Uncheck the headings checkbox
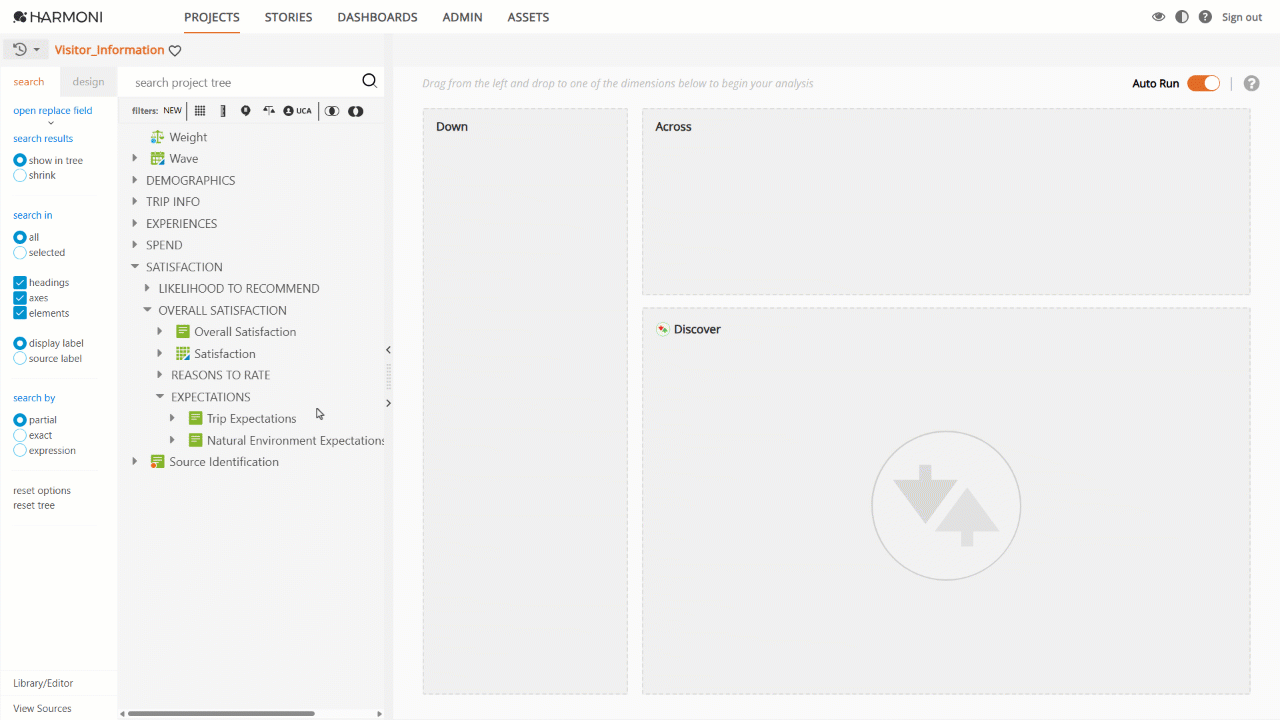The width and height of the screenshot is (1280, 720). click(20, 283)
